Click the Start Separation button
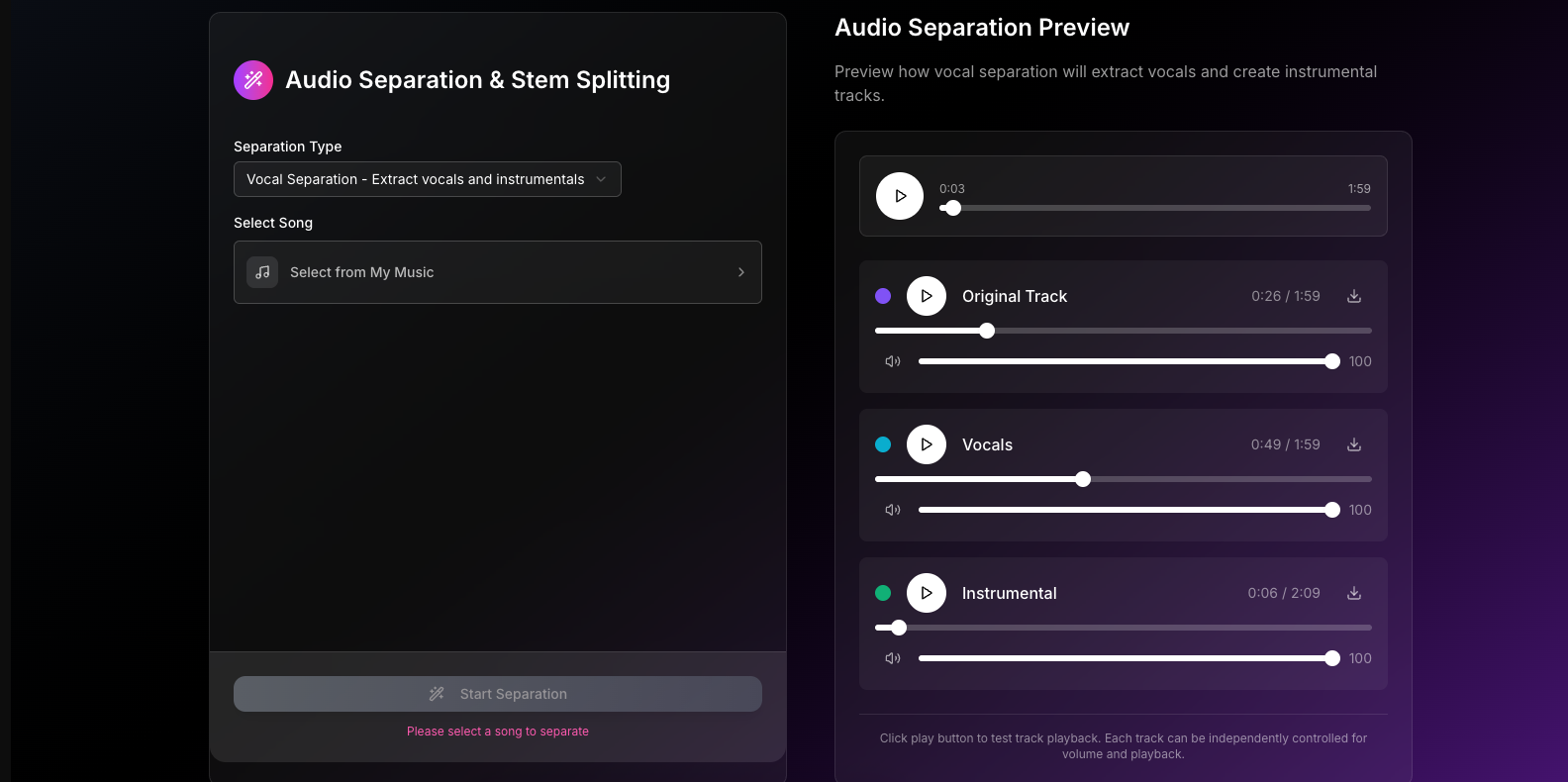This screenshot has width=1568, height=782. (x=497, y=694)
